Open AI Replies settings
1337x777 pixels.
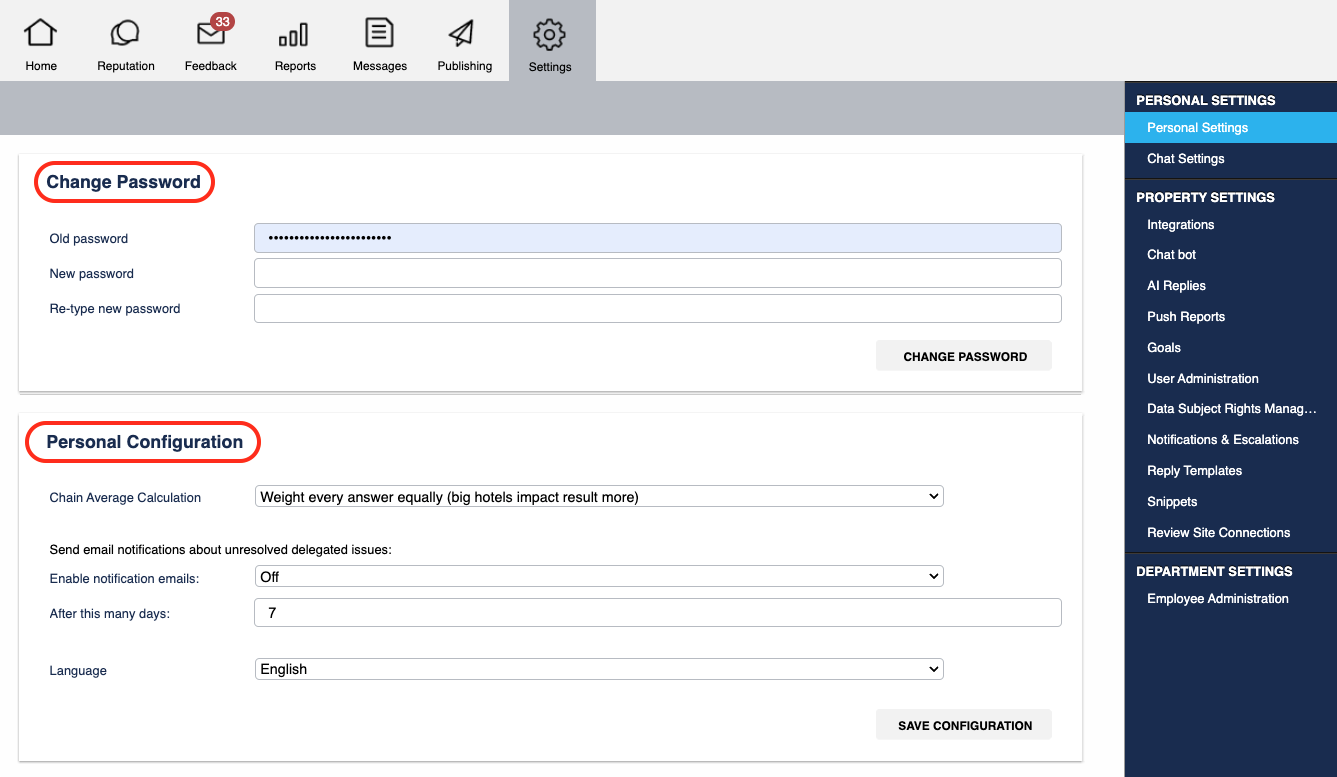click(1176, 286)
